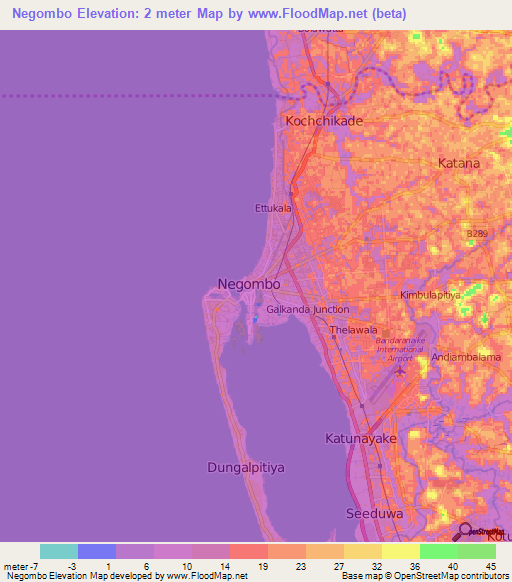Click the 'Negombo Elevation Map developed by' footer text
512x582 pixels.
pyautogui.click(x=86, y=576)
